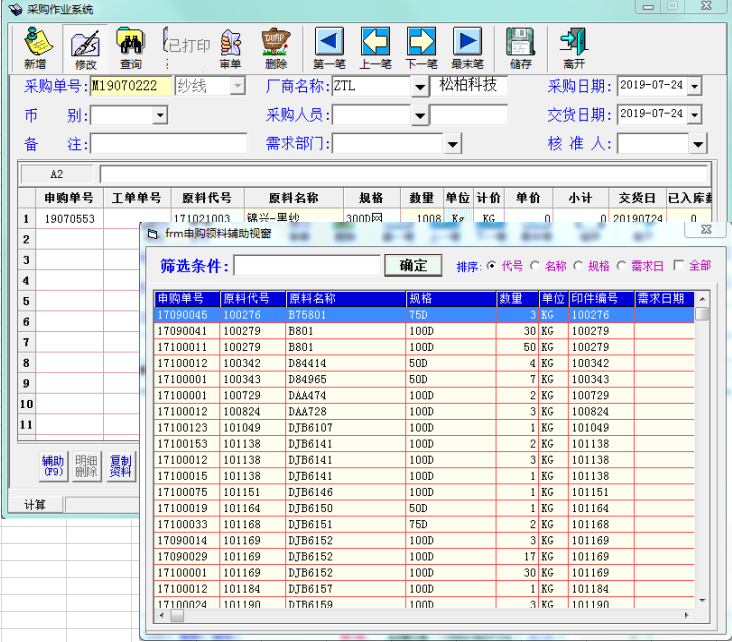Click the 储存 (save) floppy icon
732x642 pixels.
(x=521, y=48)
